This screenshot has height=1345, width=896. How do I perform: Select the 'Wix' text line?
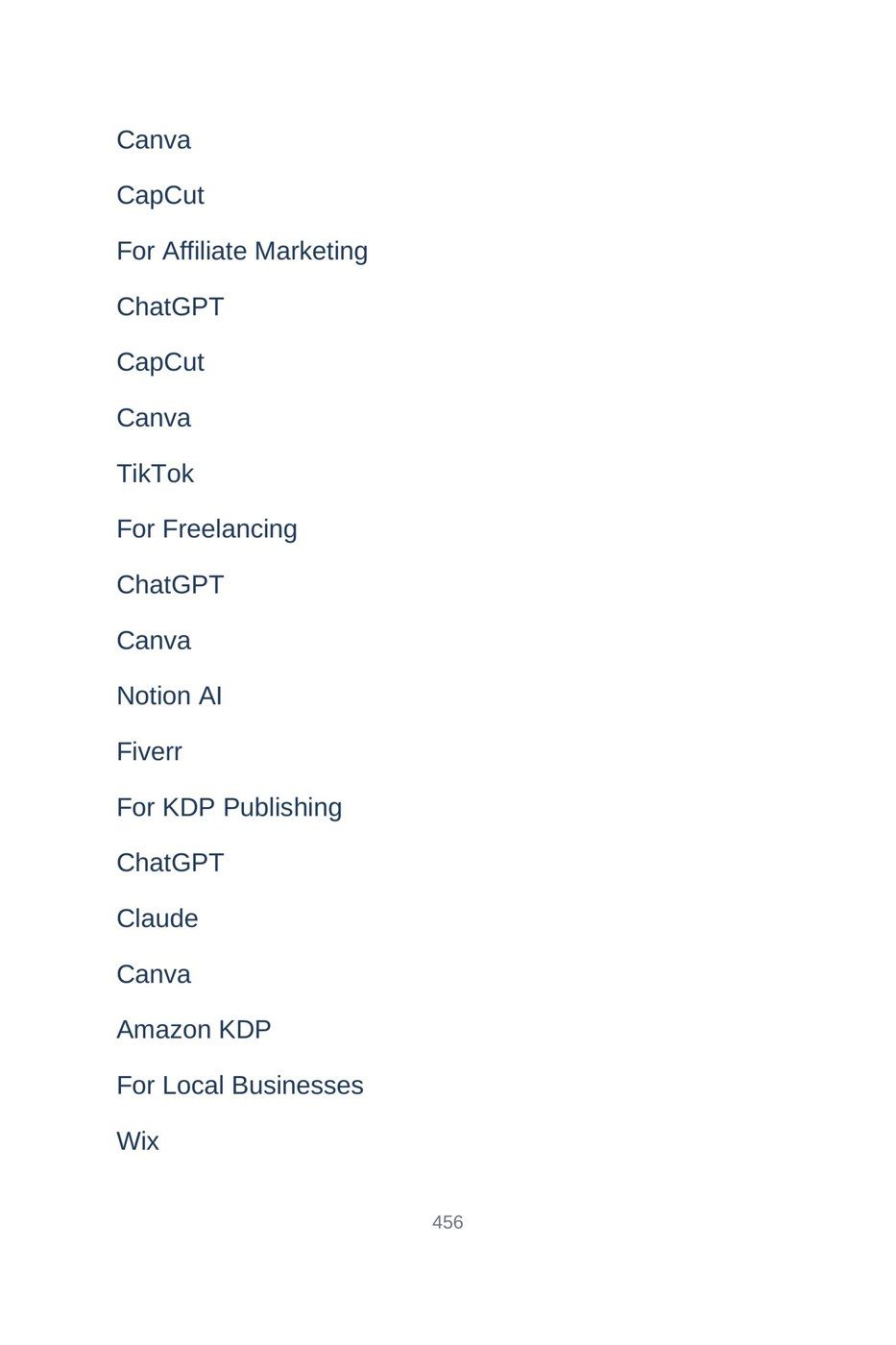click(x=137, y=1141)
